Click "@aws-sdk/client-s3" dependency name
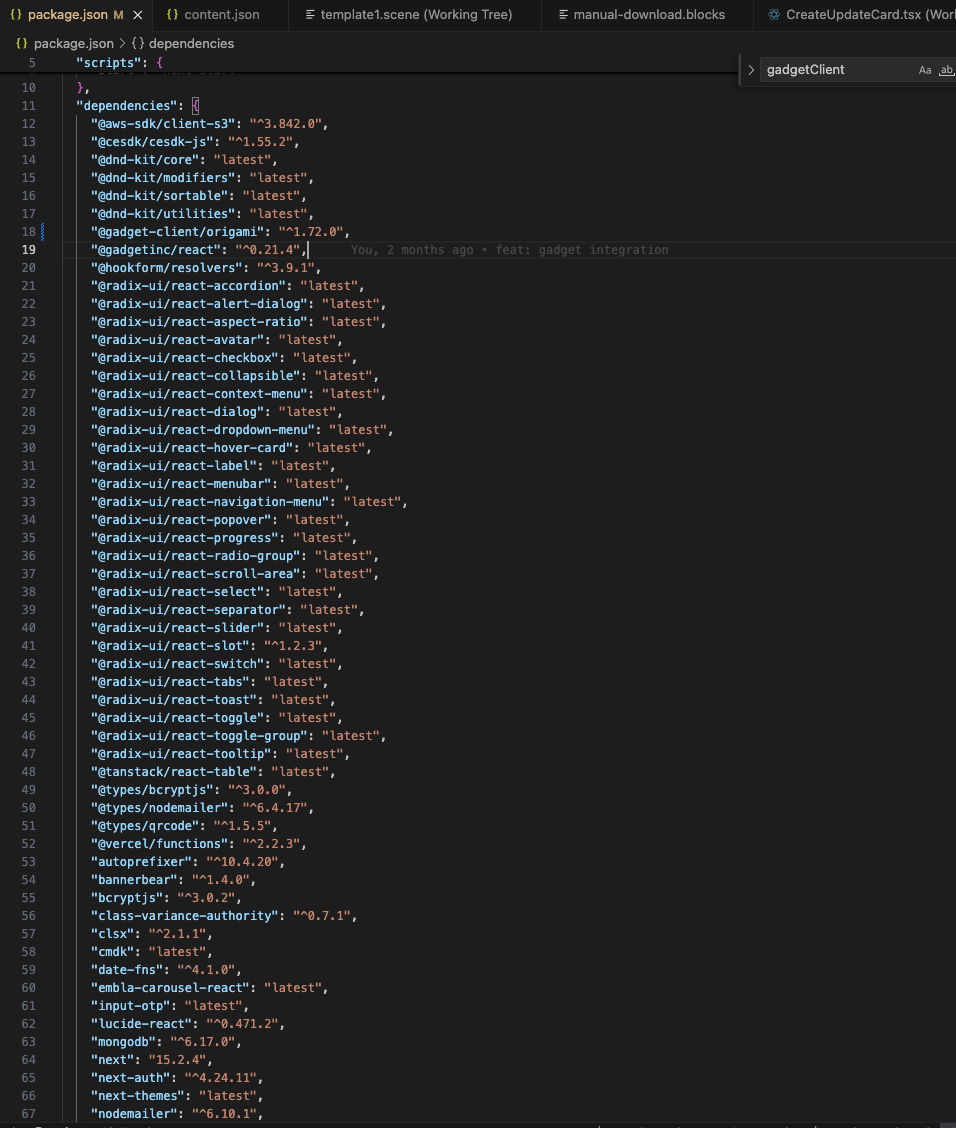This screenshot has width=956, height=1128. (163, 124)
